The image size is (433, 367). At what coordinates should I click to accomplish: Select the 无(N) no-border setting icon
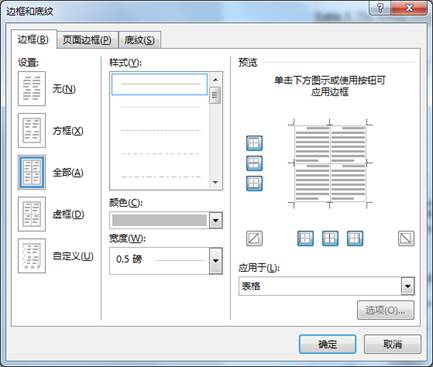click(x=32, y=89)
